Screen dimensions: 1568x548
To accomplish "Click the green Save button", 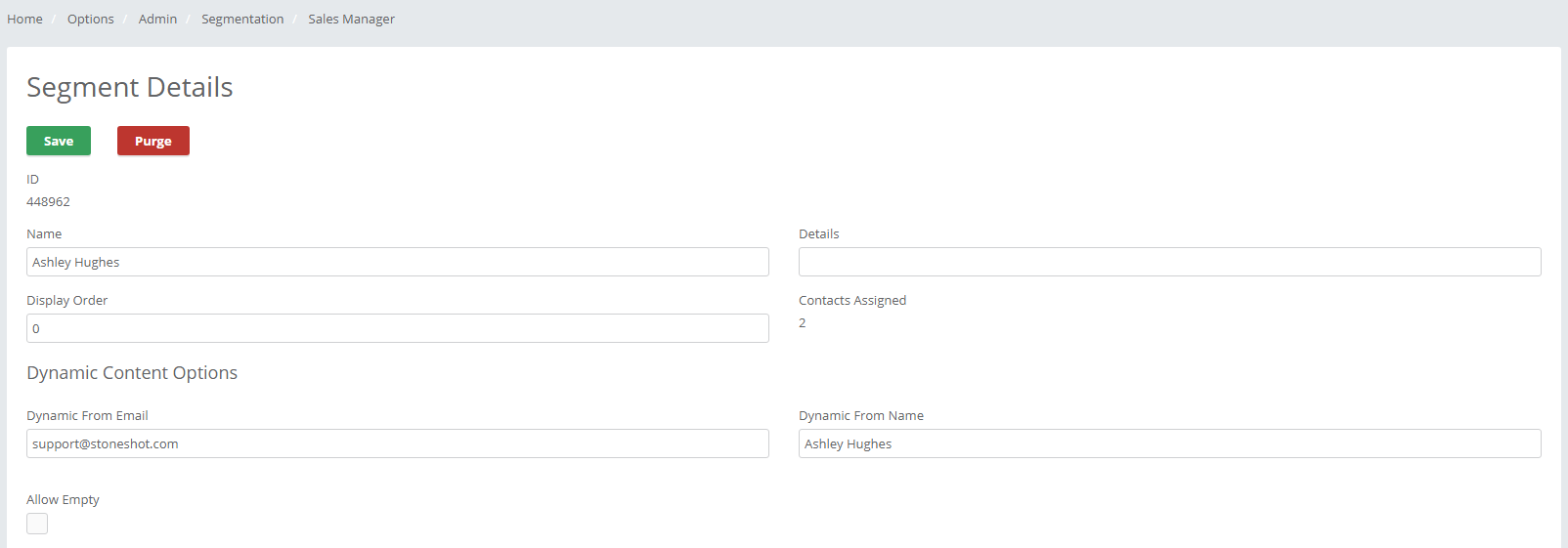I will click(59, 141).
